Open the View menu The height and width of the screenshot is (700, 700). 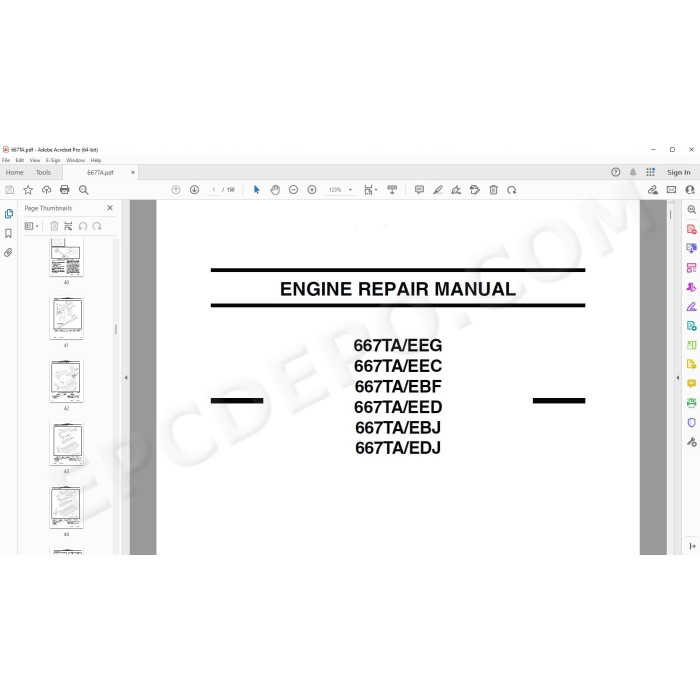click(35, 160)
